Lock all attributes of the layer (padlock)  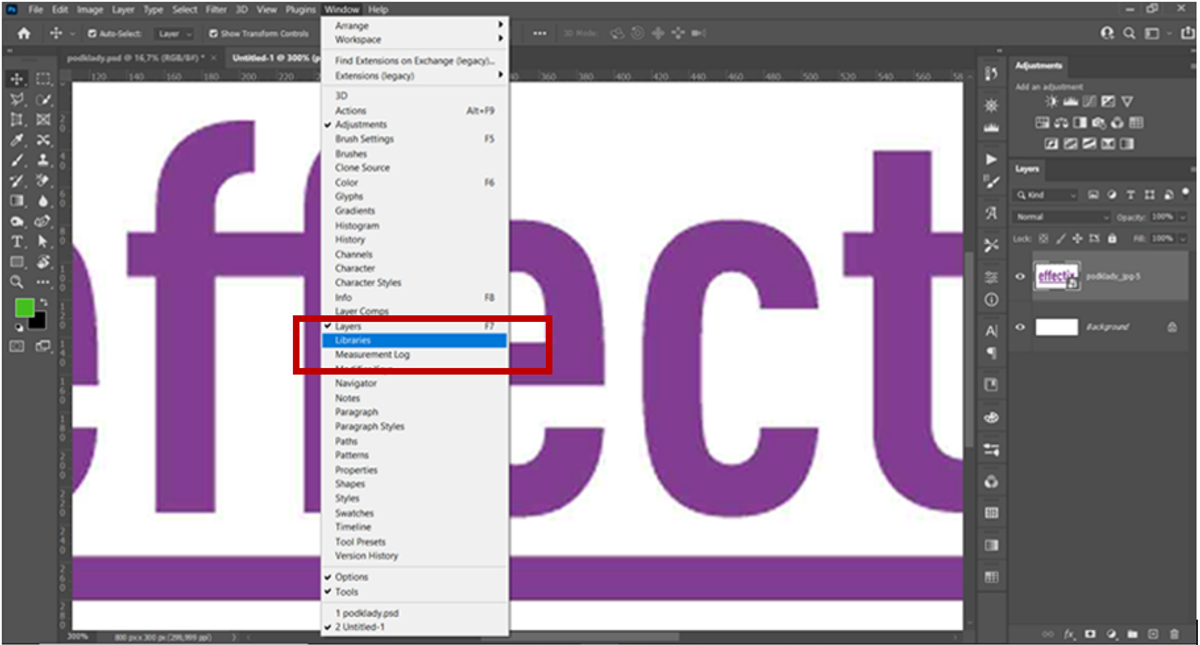1112,239
